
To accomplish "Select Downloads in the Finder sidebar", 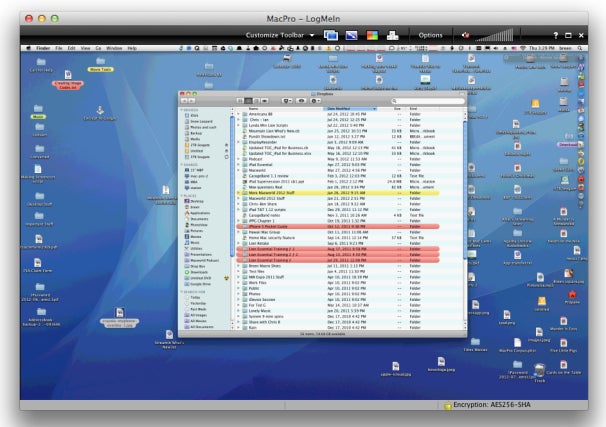I will tap(196, 272).
